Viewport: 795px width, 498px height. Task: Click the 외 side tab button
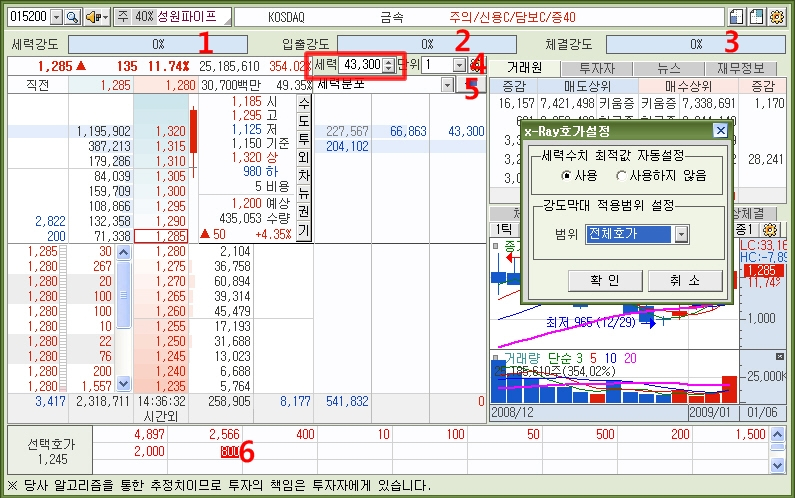pyautogui.click(x=304, y=158)
